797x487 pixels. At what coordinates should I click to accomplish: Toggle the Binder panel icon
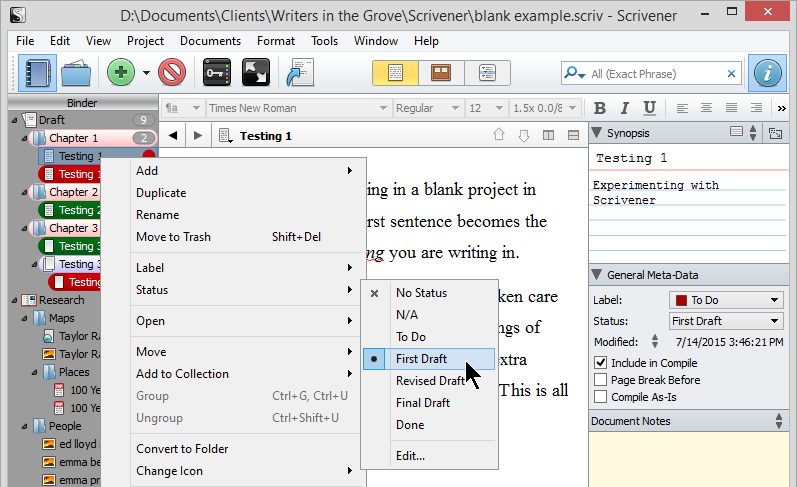tap(38, 73)
